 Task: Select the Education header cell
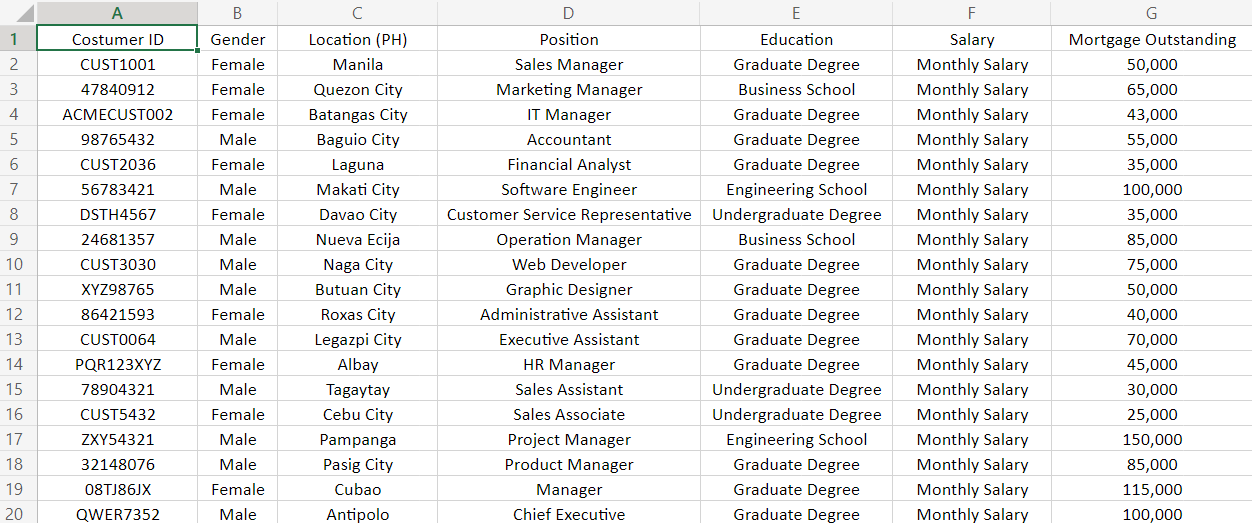(796, 40)
